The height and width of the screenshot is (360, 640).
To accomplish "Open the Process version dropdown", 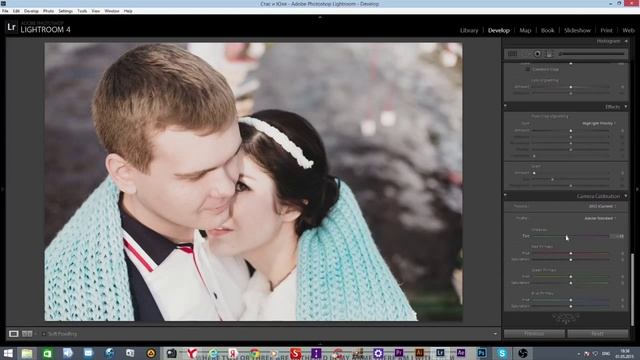I will (x=602, y=206).
